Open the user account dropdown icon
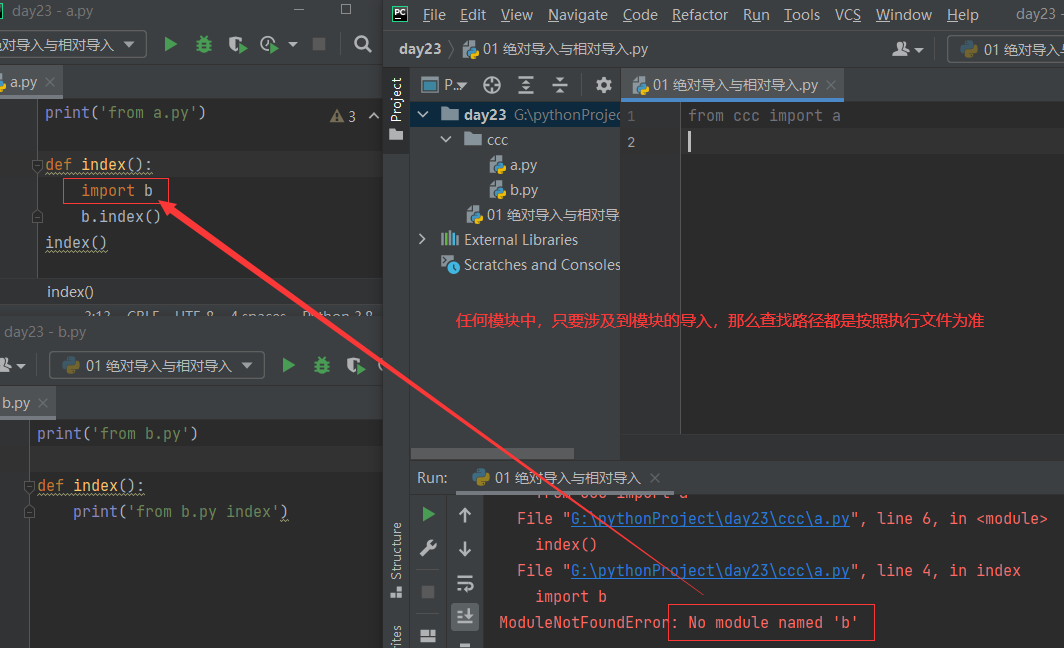The height and width of the screenshot is (648, 1064). [907, 49]
